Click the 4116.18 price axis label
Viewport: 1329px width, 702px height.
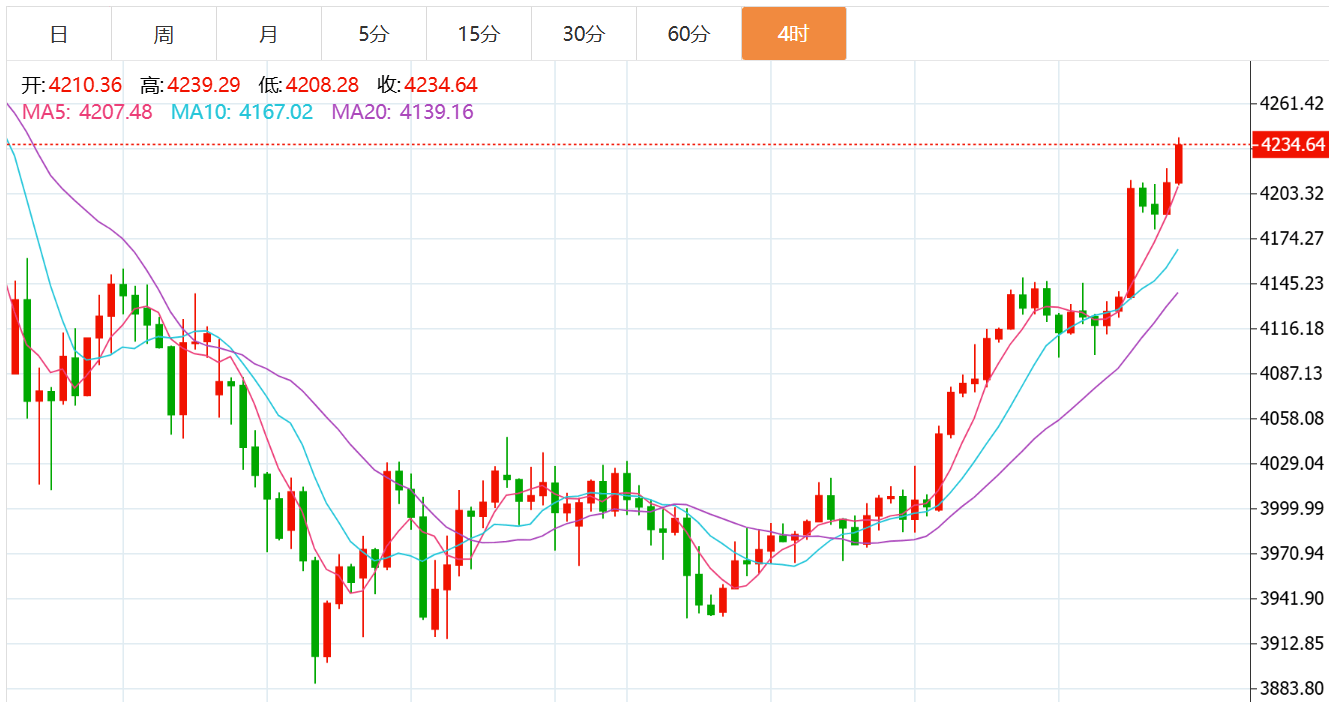click(1293, 328)
